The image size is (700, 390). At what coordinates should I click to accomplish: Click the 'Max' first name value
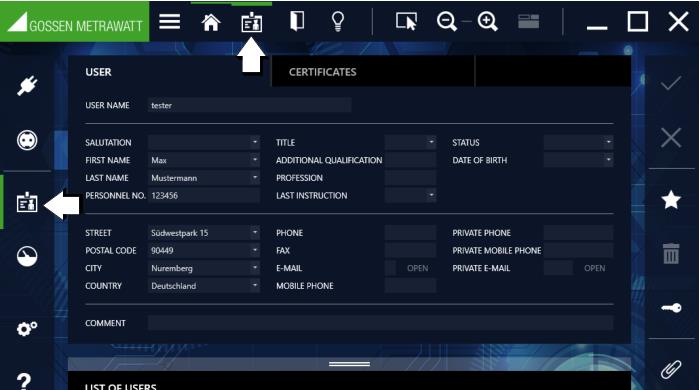159,160
